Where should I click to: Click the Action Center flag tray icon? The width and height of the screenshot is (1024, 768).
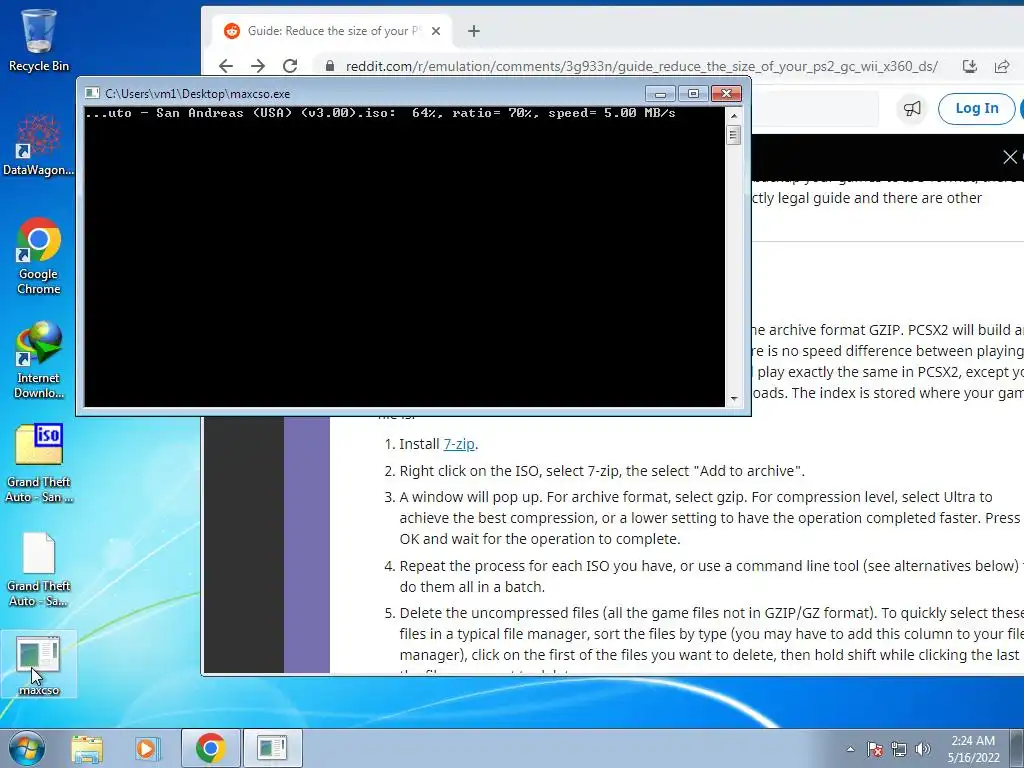[874, 749]
